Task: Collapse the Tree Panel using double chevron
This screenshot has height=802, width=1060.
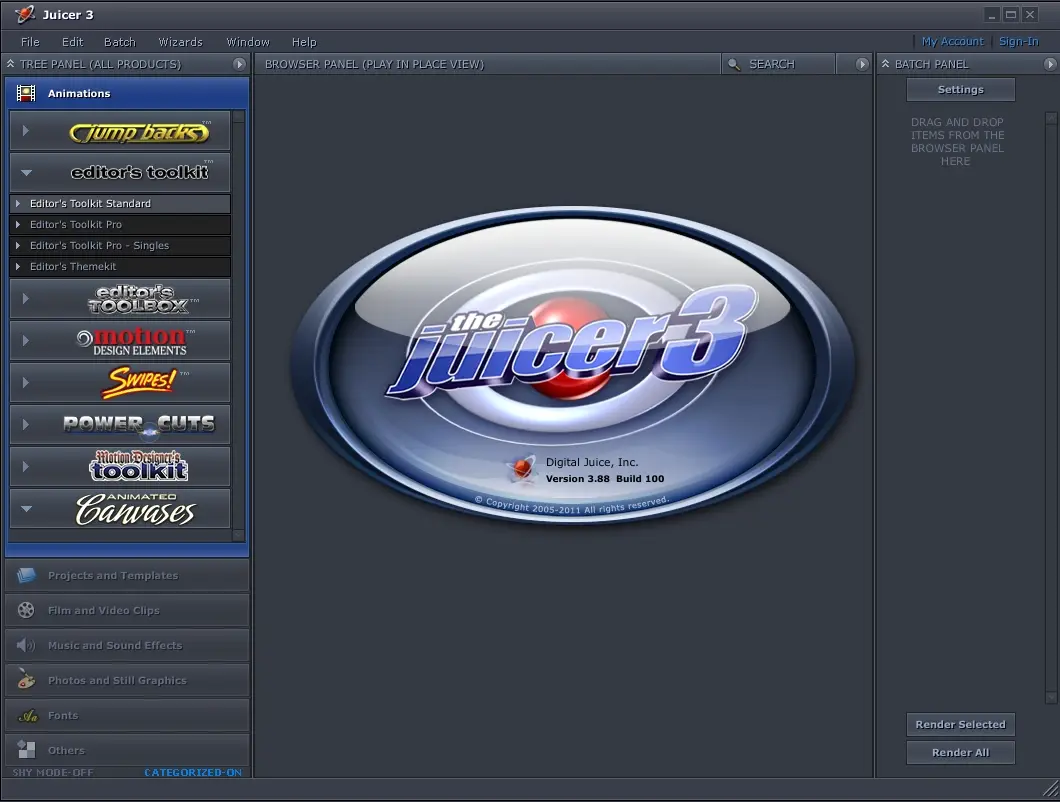Action: [x=10, y=64]
